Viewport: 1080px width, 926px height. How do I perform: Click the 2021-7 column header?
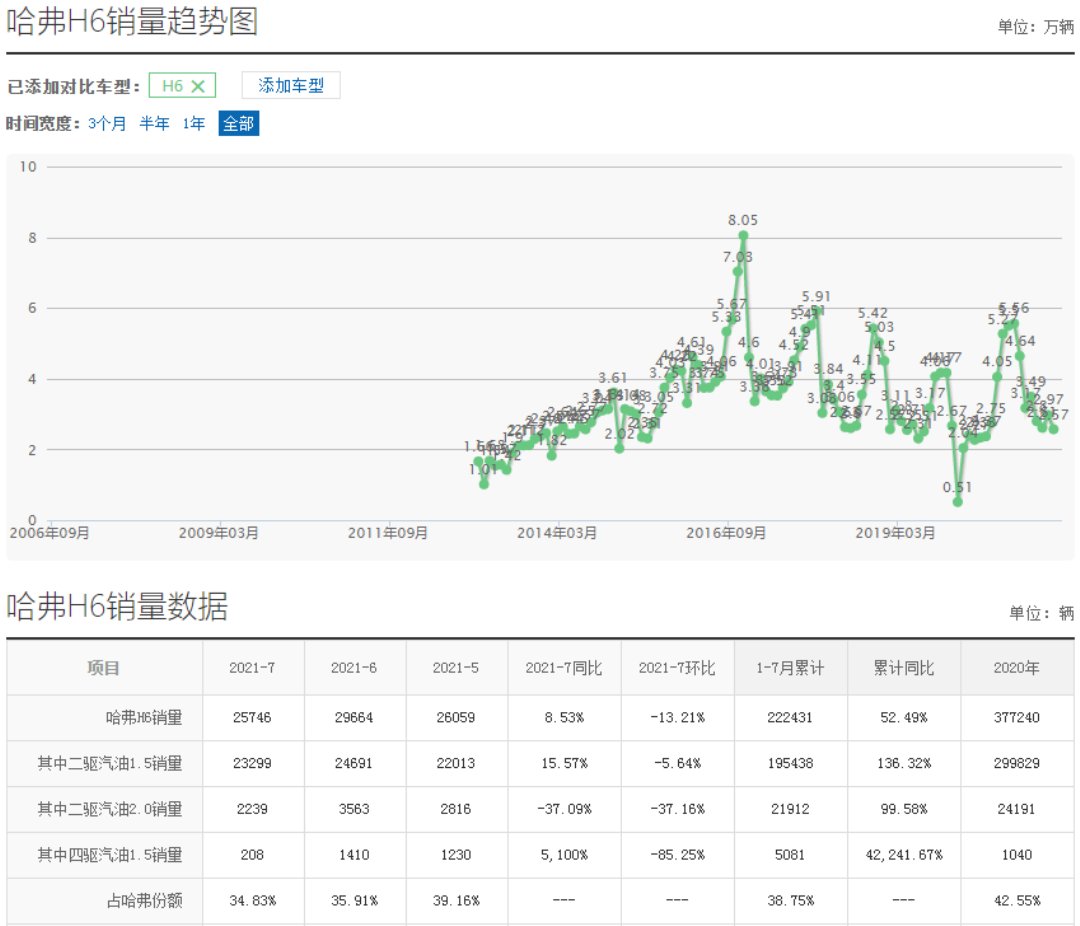coord(252,668)
